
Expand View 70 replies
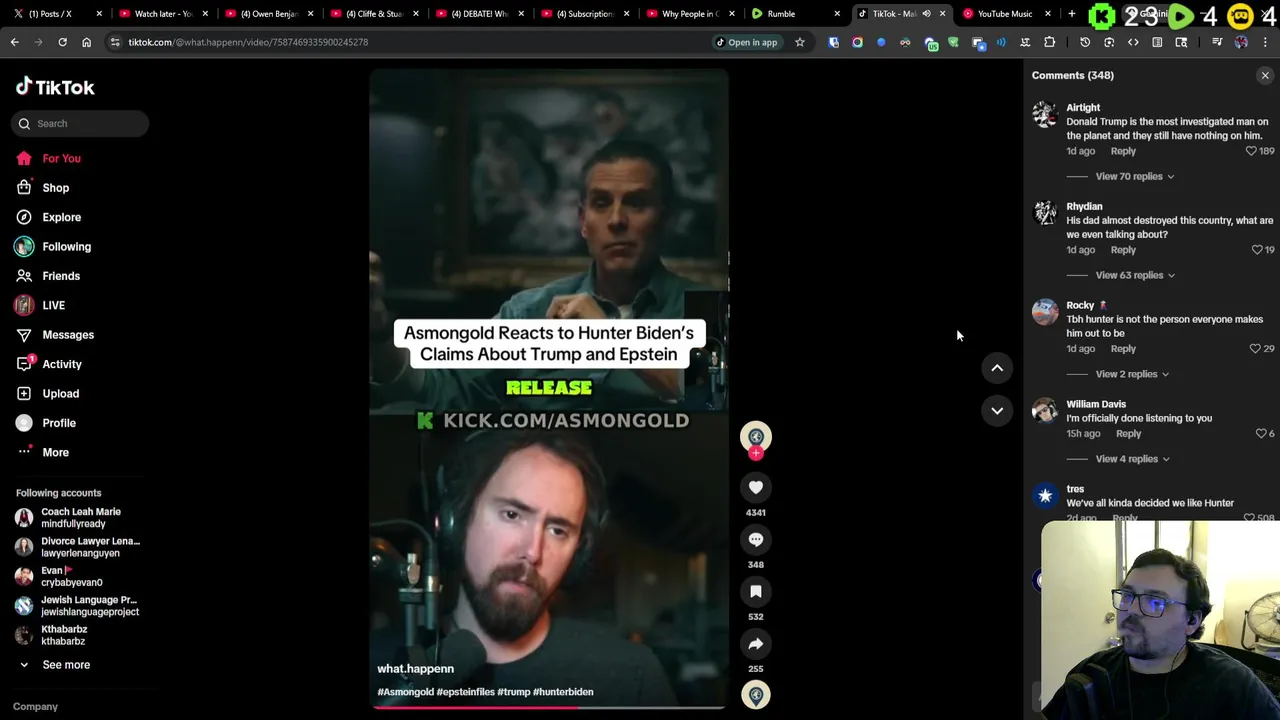pyautogui.click(x=1134, y=176)
